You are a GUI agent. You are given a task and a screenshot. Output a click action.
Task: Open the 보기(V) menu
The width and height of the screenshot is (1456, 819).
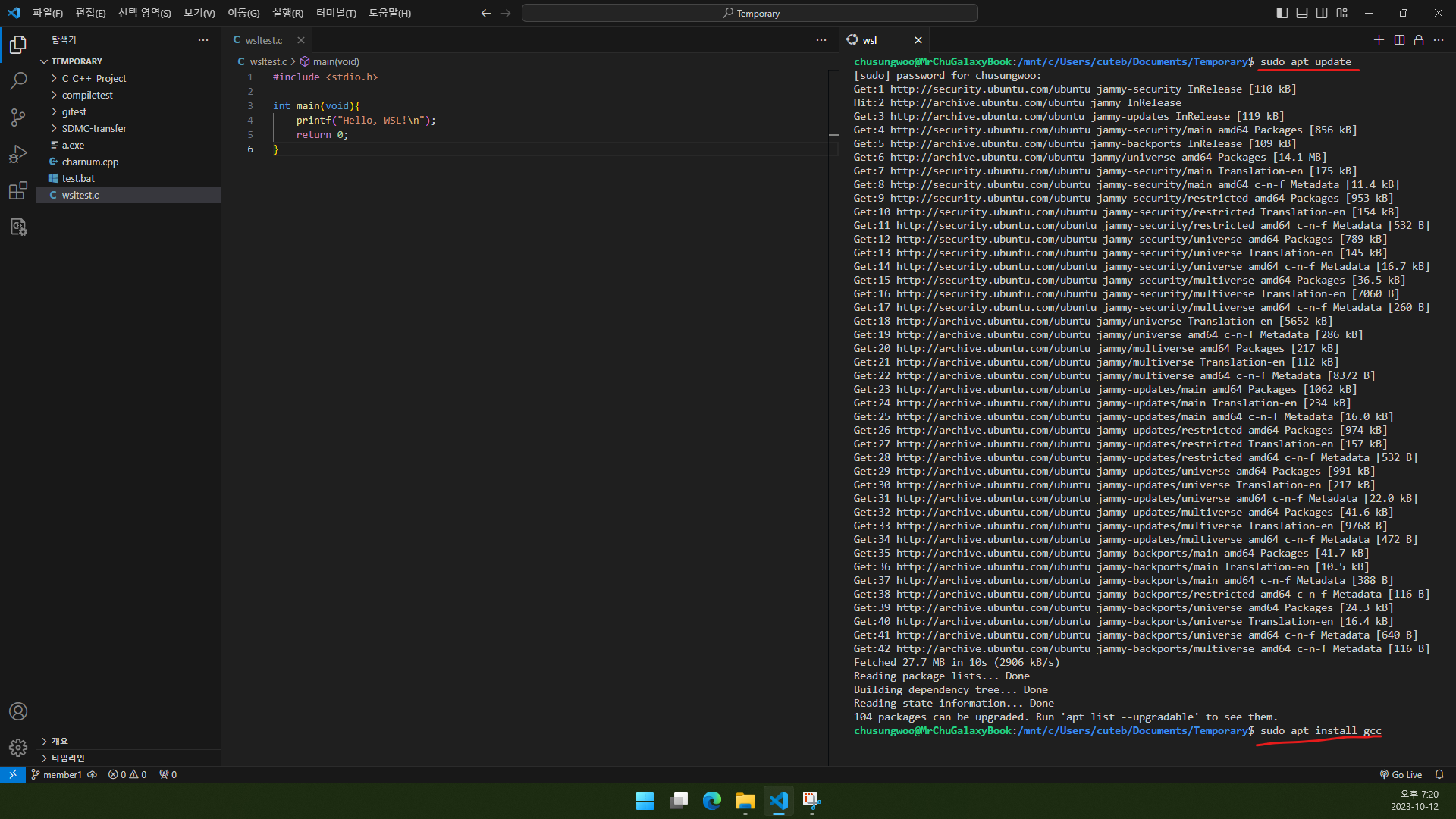pyautogui.click(x=199, y=13)
